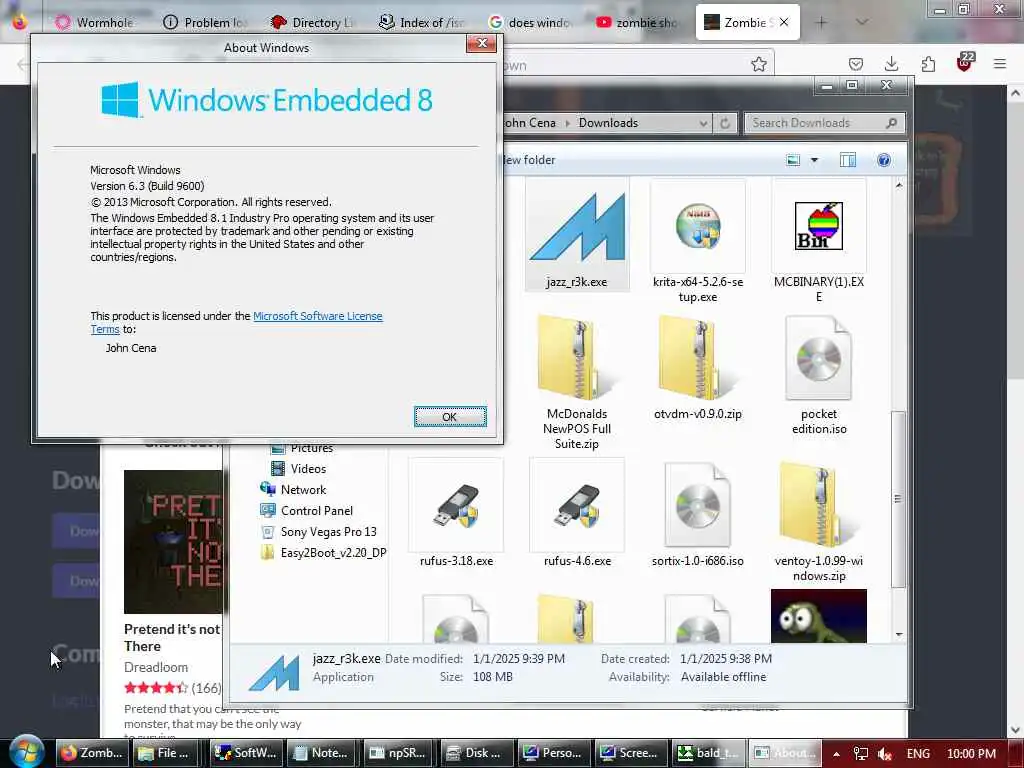Switch to File Explorer taskbar button

pos(165,753)
